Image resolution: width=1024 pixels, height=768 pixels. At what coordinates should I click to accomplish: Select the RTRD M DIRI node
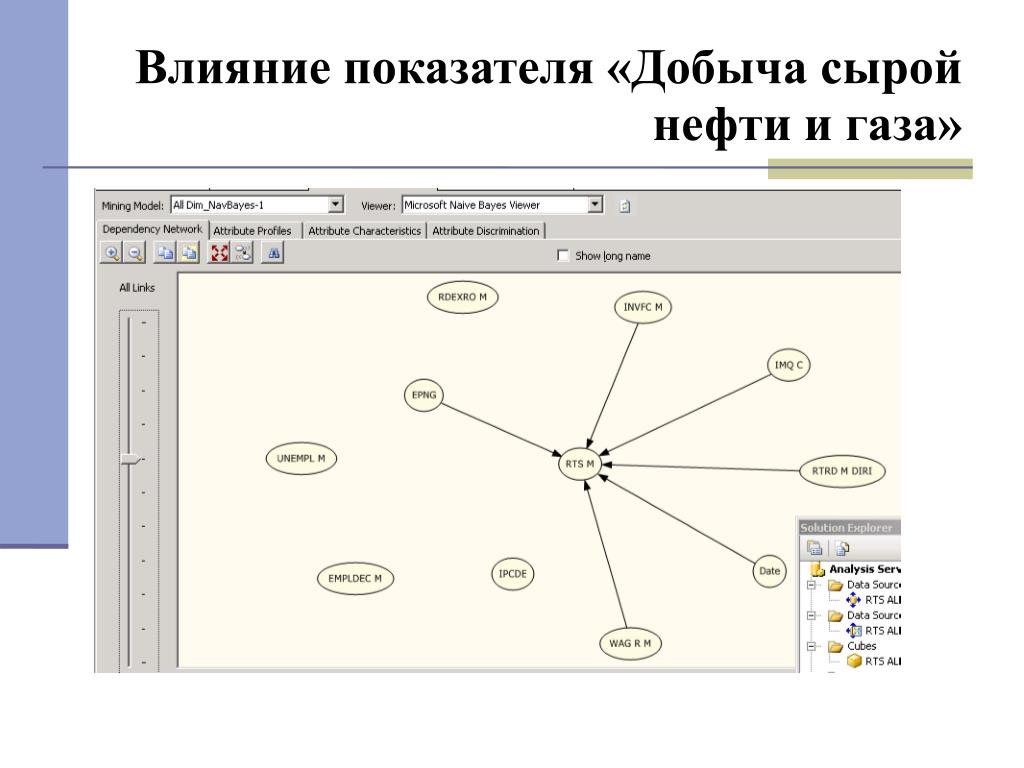coord(842,471)
